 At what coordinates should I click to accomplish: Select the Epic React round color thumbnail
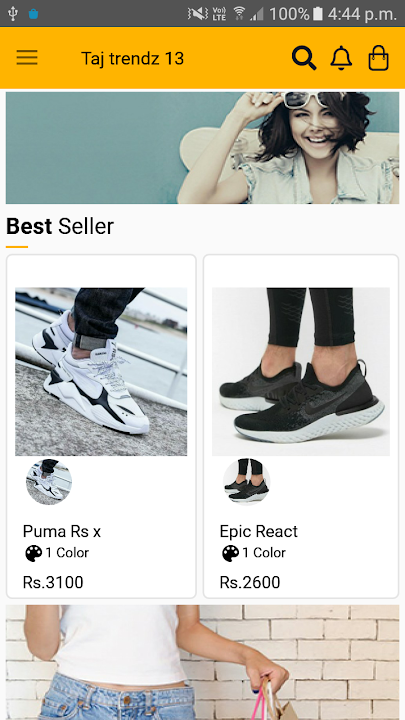click(x=247, y=482)
